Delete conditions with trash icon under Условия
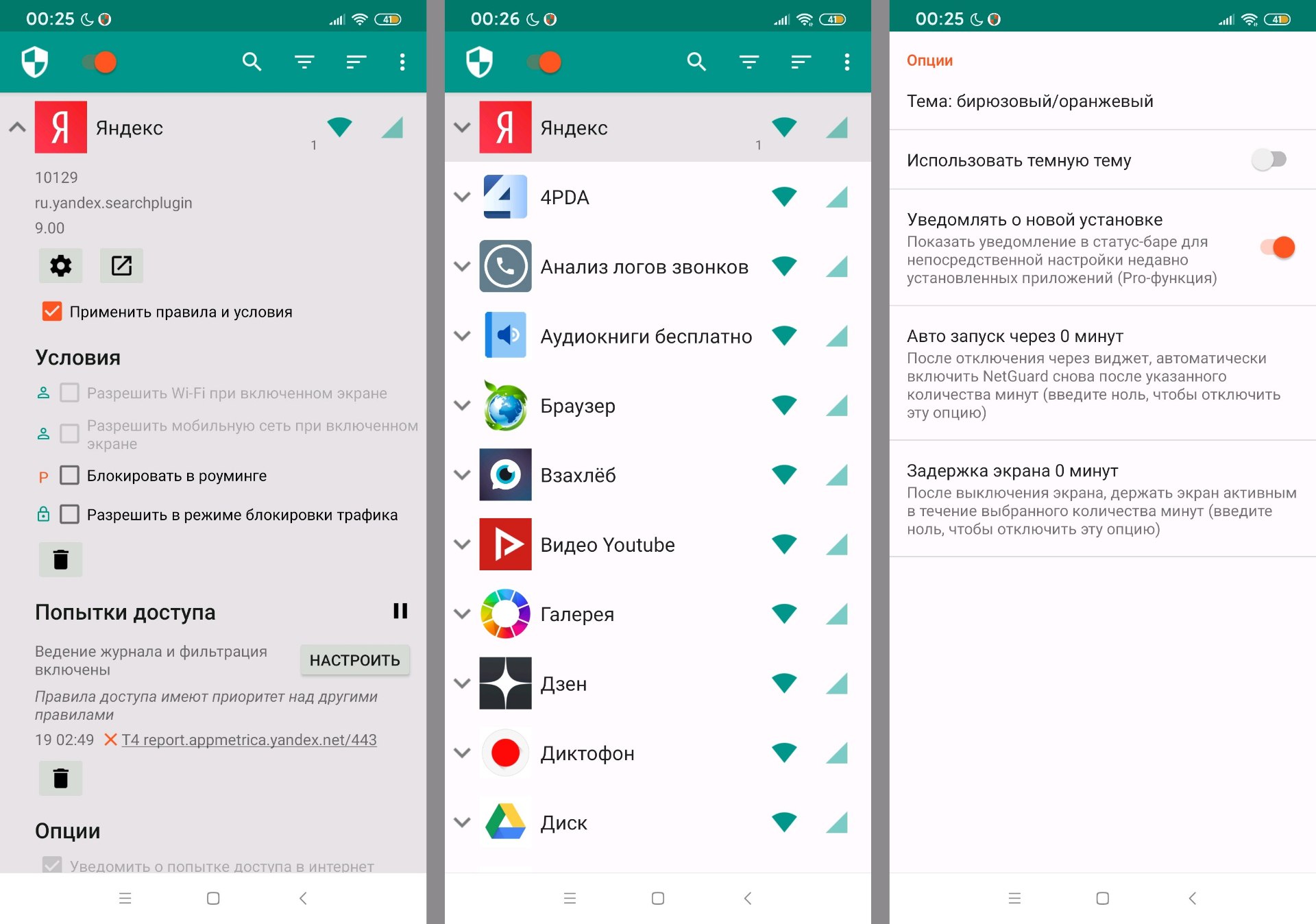Screen dimensions: 1316x924 [x=61, y=559]
